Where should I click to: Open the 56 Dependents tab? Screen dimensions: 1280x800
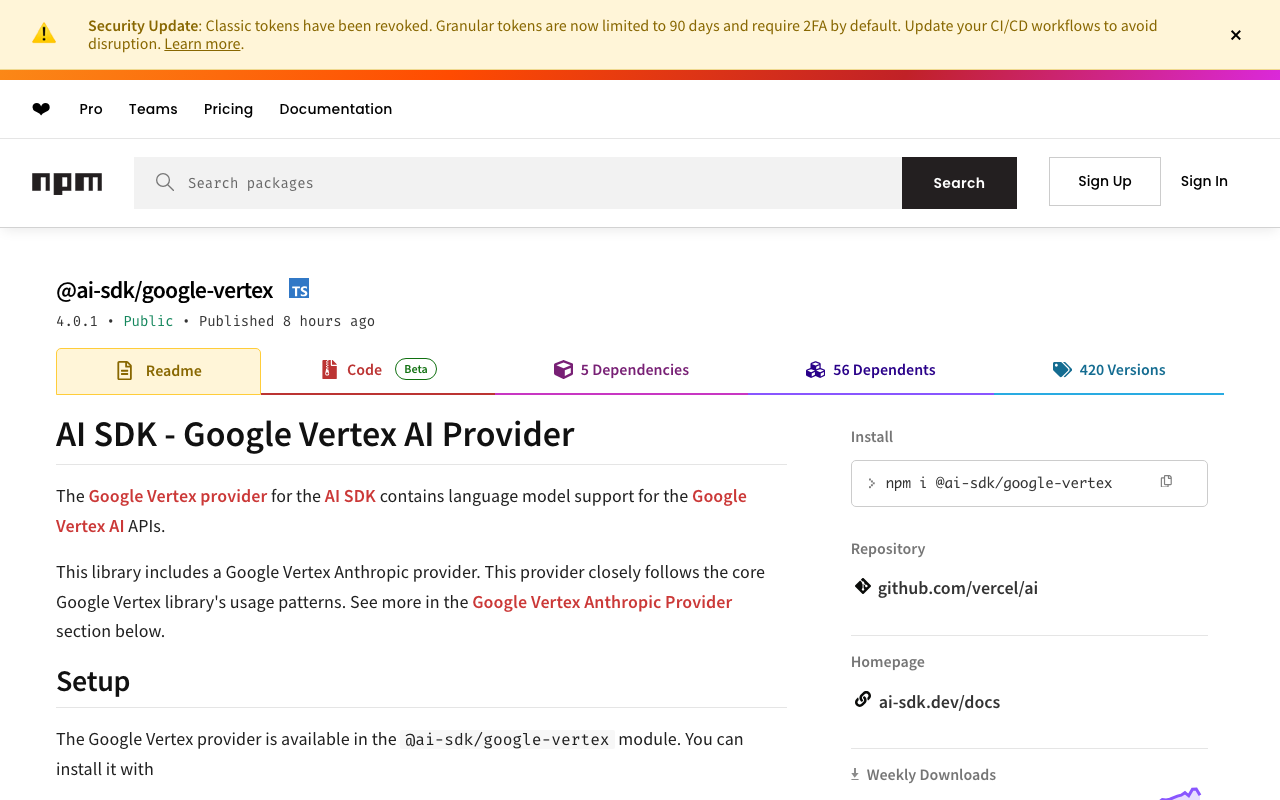(x=871, y=370)
